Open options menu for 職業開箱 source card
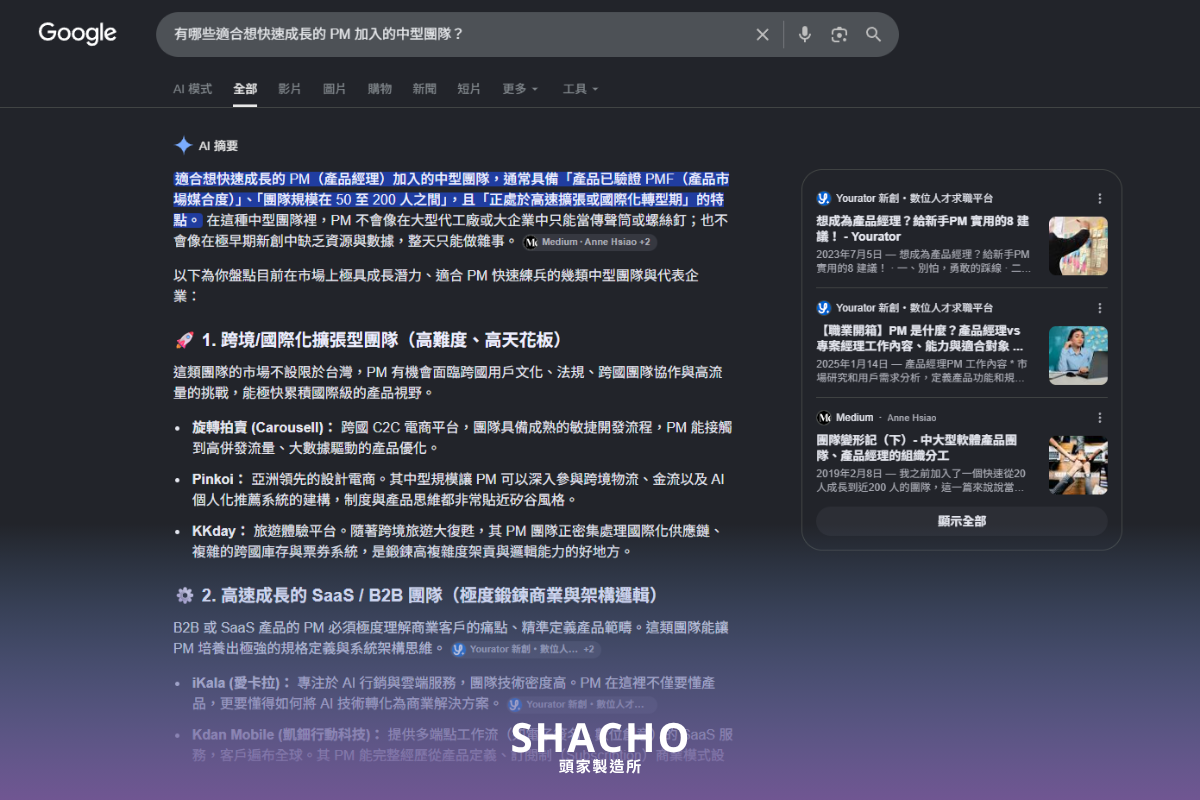1200x800 pixels. click(x=1100, y=308)
